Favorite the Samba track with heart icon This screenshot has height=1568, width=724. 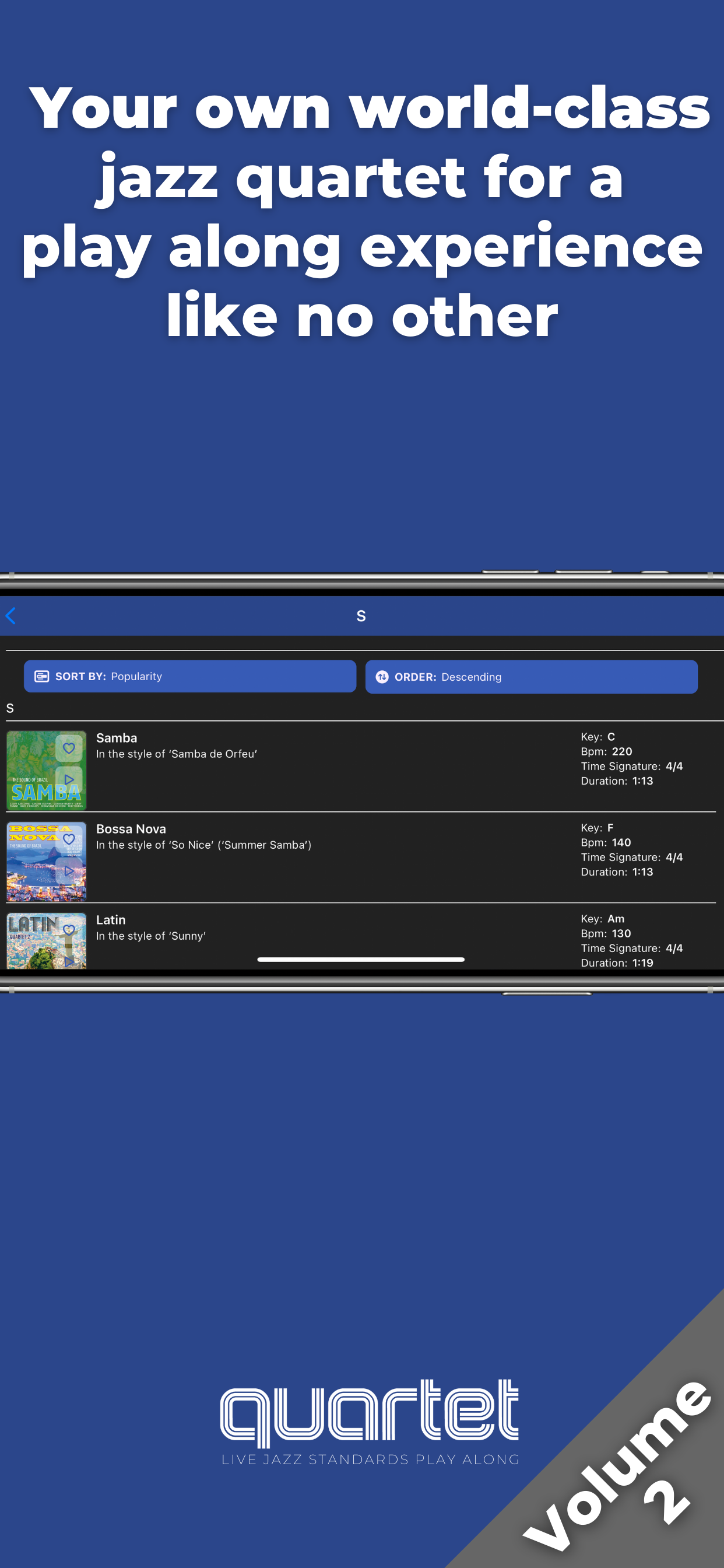(x=69, y=748)
